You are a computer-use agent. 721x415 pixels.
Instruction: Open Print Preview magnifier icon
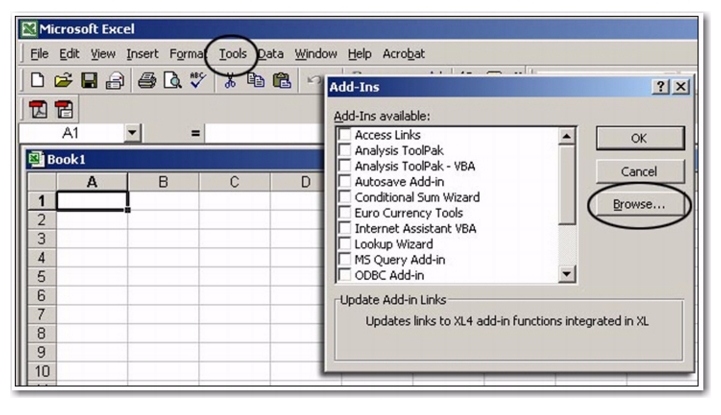click(173, 80)
